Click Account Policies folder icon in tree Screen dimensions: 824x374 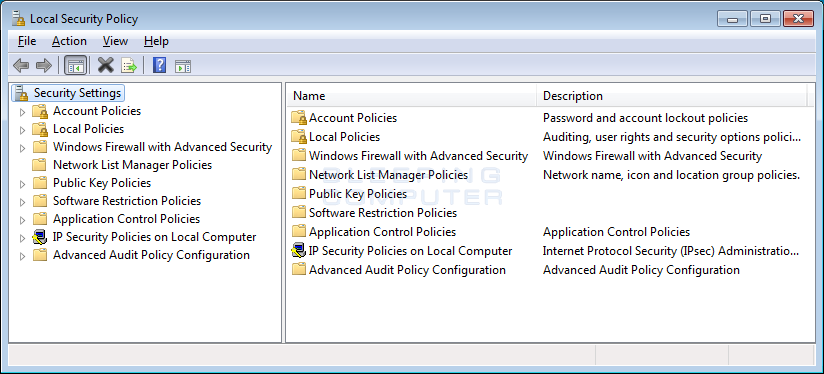(40, 111)
